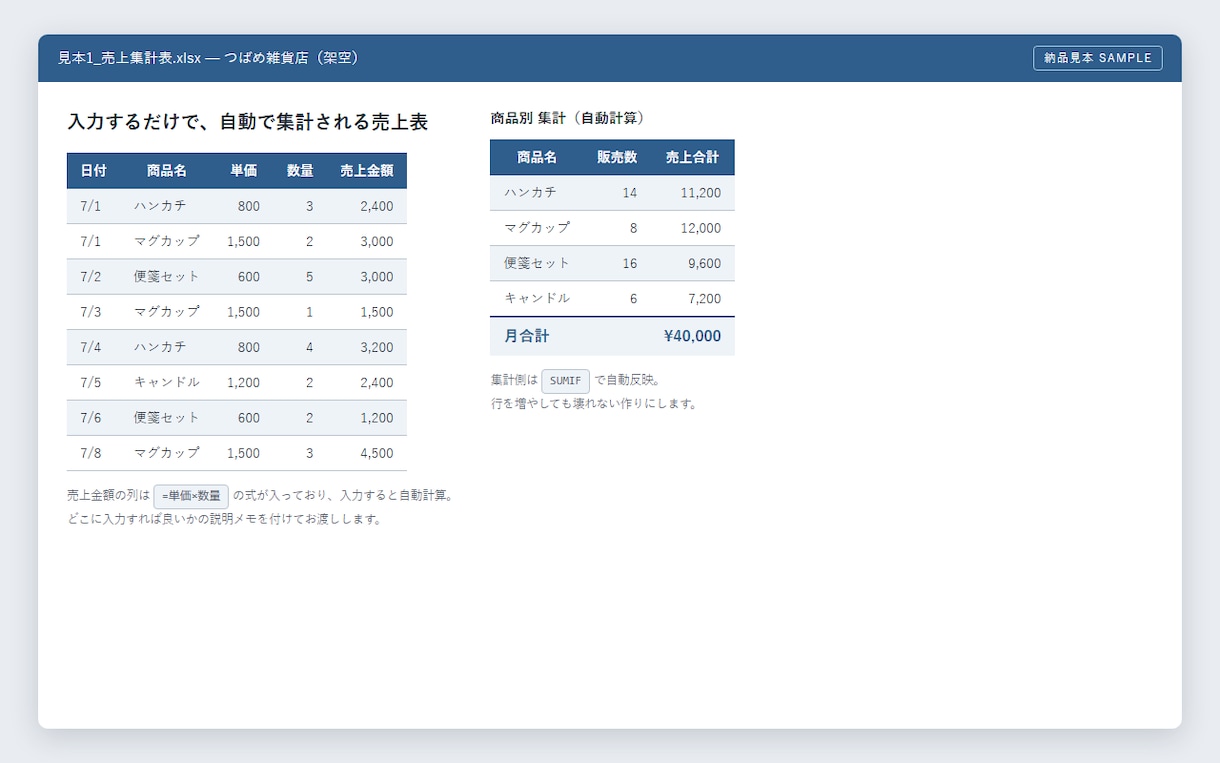Viewport: 1220px width, 763px height.
Task: Click the 商品別 集計（自動計算） heading
Action: click(x=567, y=118)
